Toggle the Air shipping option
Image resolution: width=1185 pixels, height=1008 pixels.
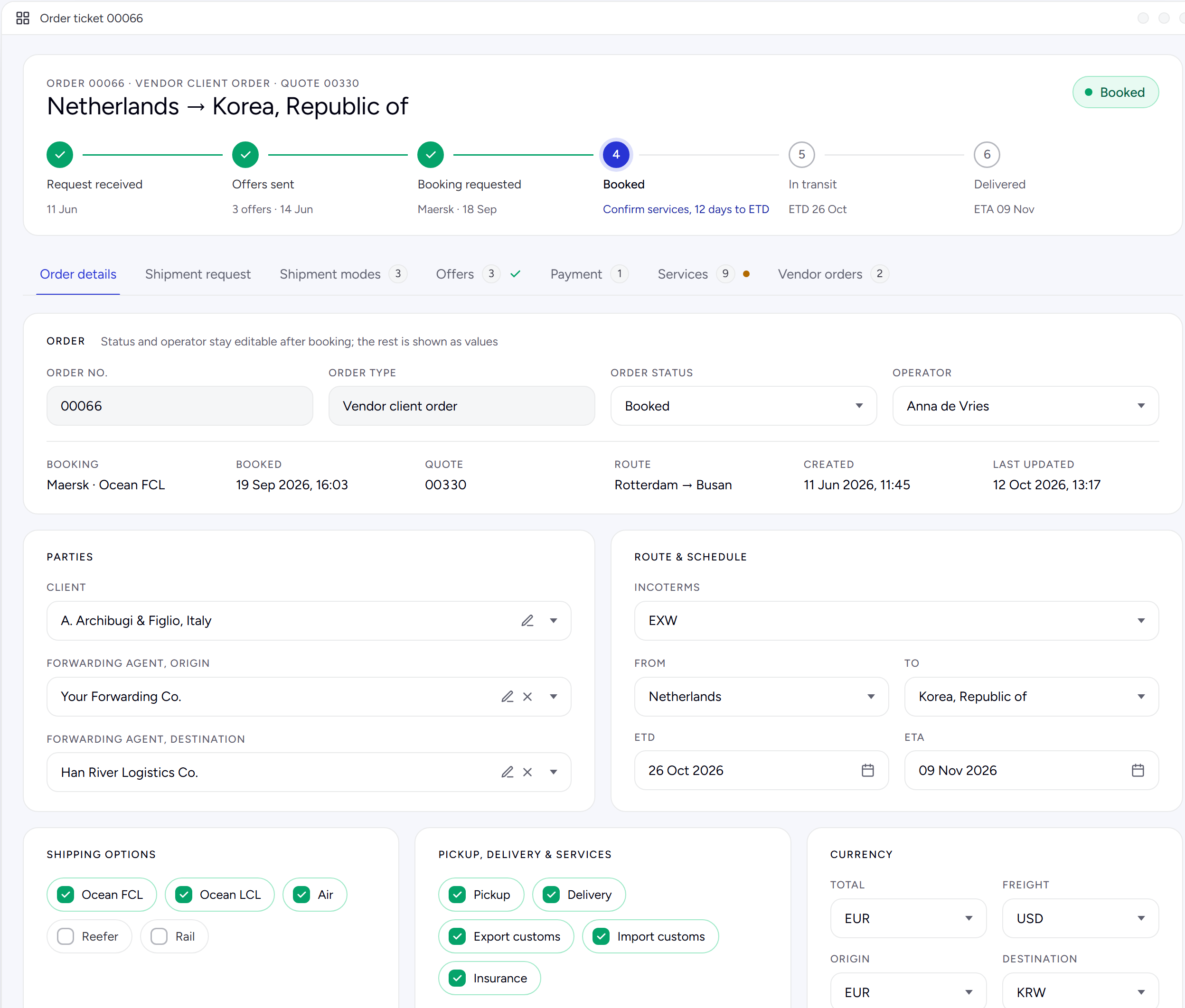point(314,895)
